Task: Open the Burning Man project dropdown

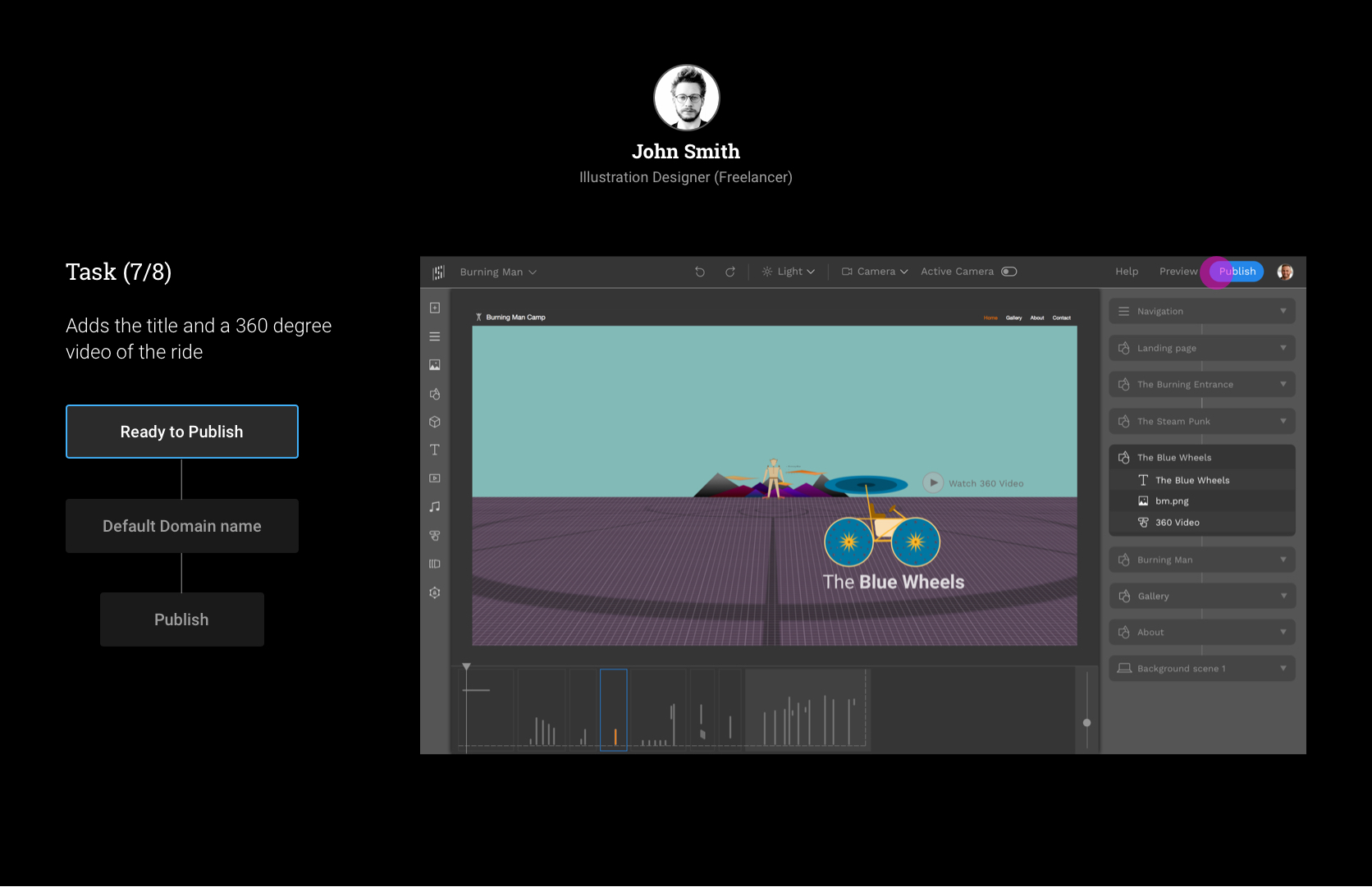Action: click(x=498, y=272)
